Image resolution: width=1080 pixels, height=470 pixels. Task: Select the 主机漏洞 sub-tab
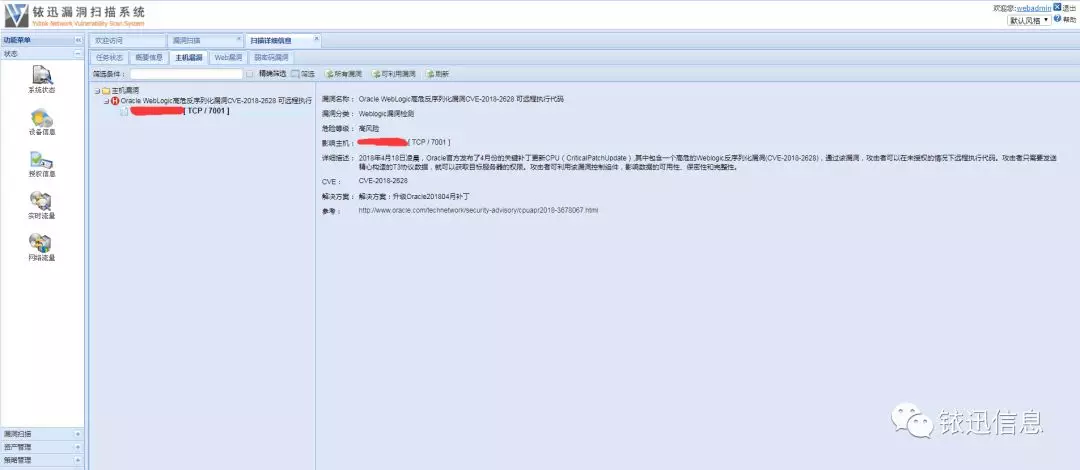point(189,58)
